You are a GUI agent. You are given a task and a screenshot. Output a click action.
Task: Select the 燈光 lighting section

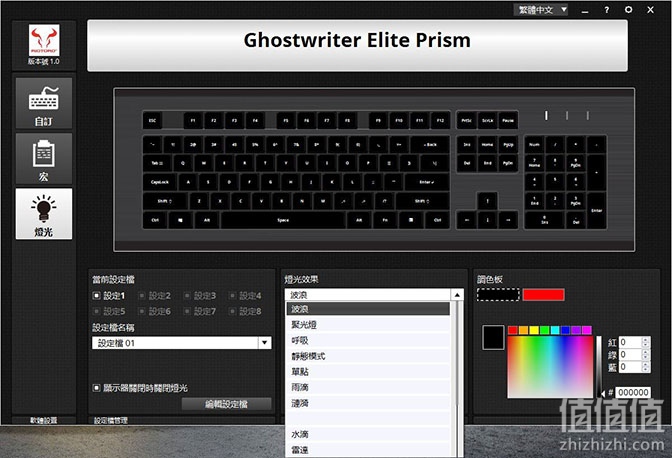tap(44, 214)
